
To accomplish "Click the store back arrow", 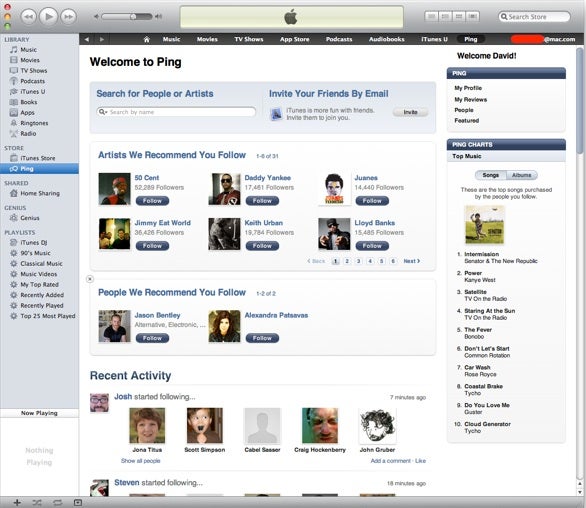I will click(x=87, y=39).
